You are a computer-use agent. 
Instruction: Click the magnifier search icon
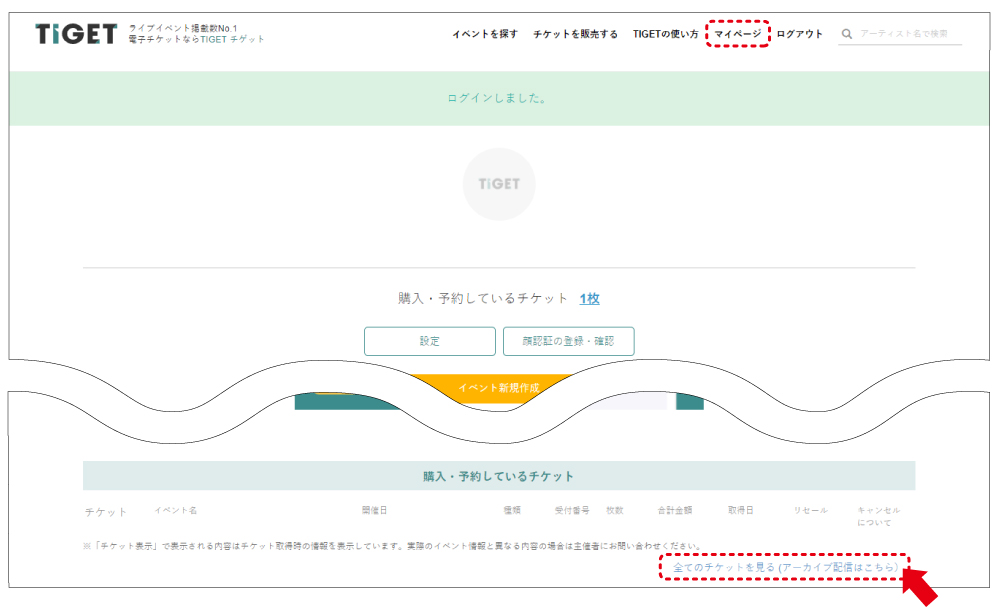tap(847, 34)
